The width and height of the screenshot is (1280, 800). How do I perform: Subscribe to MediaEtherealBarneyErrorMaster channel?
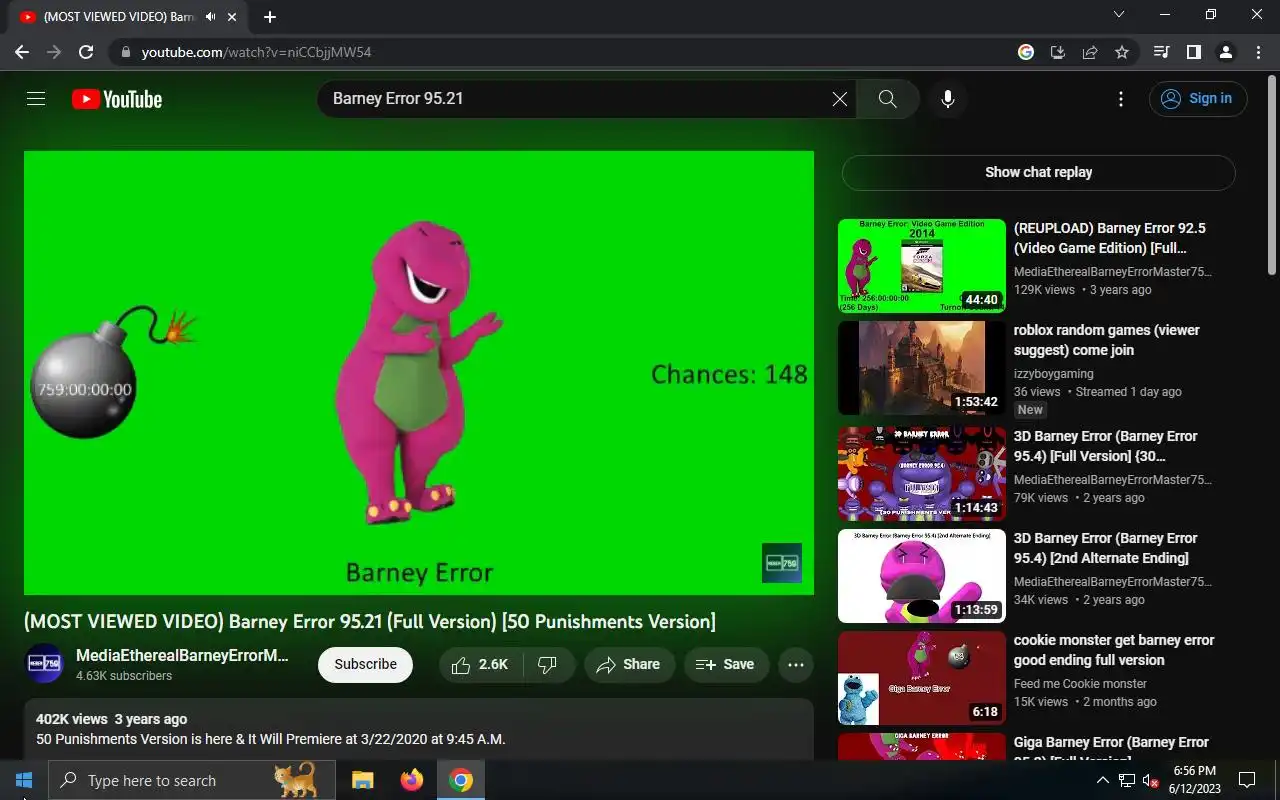click(365, 665)
